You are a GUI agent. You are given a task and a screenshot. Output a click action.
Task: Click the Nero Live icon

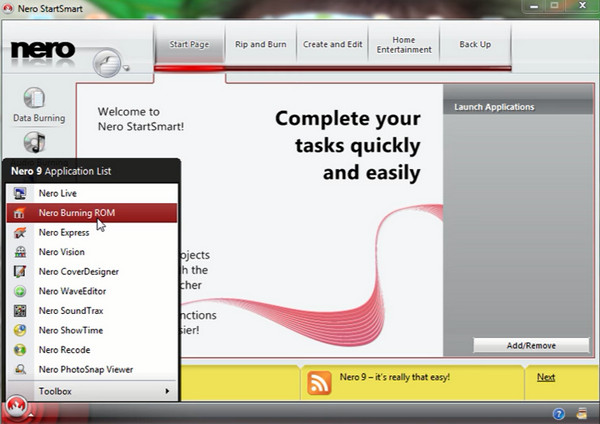[20, 193]
